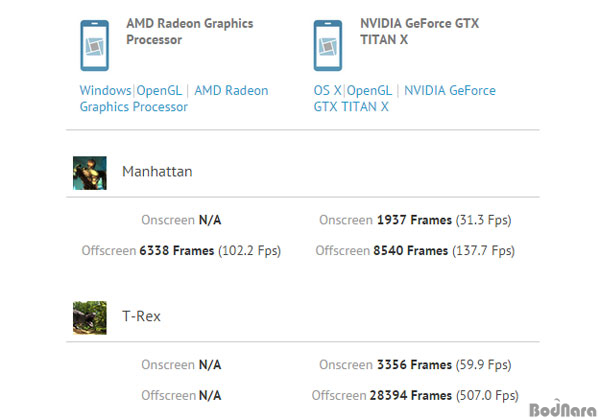
Task: Click the Offscreen 28394 Frames result
Action: click(416, 395)
